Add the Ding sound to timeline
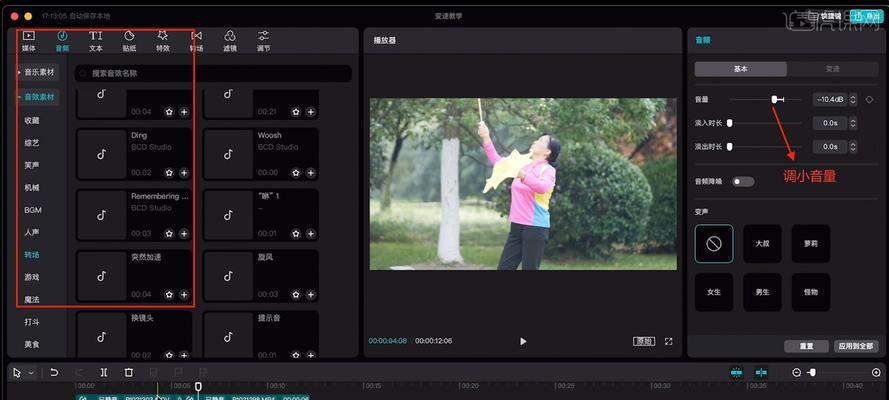Viewport: 889px width, 400px height. pyautogui.click(x=184, y=173)
